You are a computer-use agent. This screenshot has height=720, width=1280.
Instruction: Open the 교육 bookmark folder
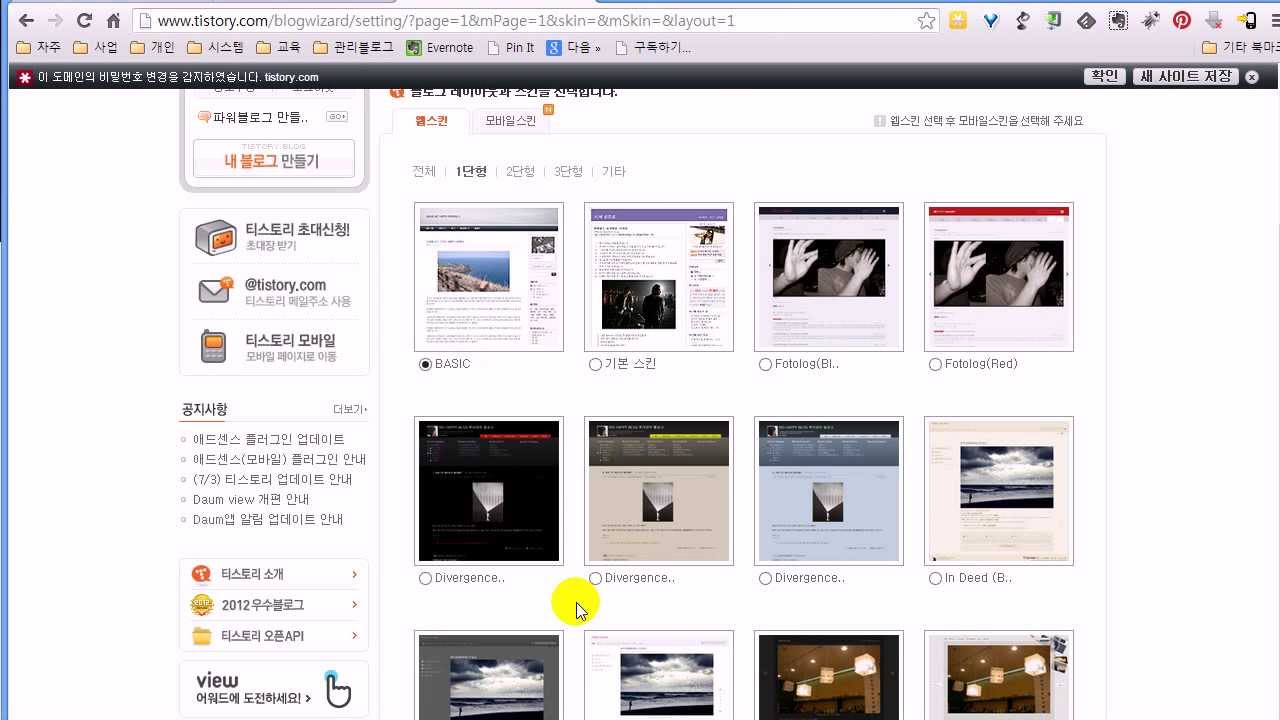tap(279, 47)
